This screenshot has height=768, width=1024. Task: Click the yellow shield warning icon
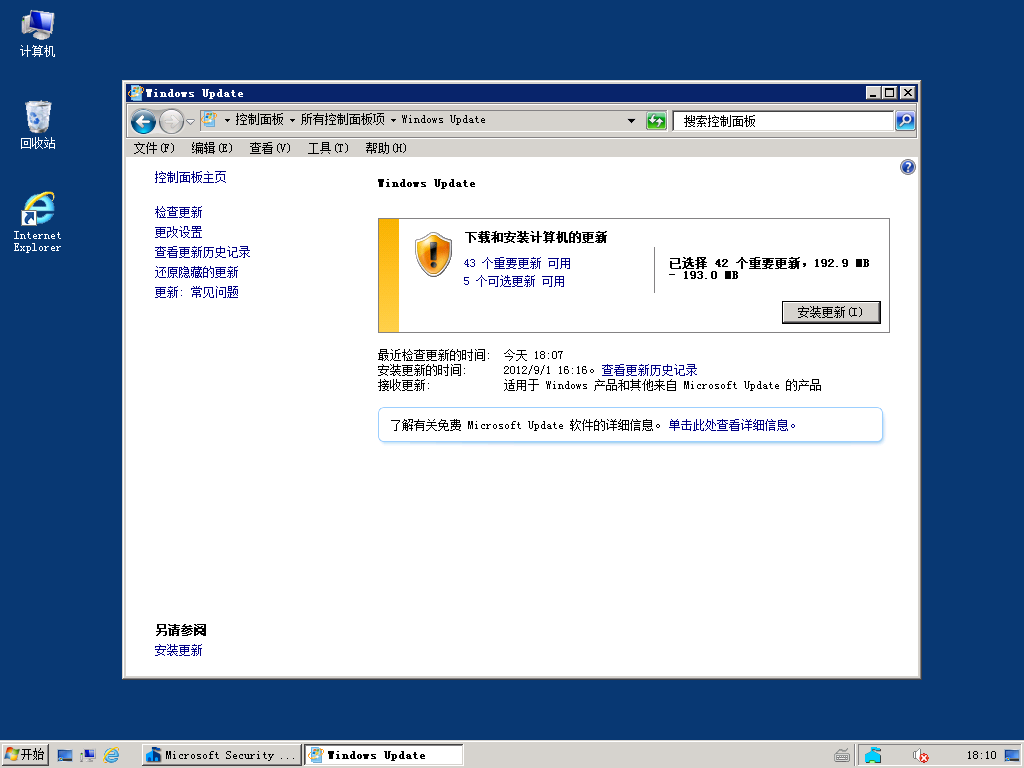[433, 254]
